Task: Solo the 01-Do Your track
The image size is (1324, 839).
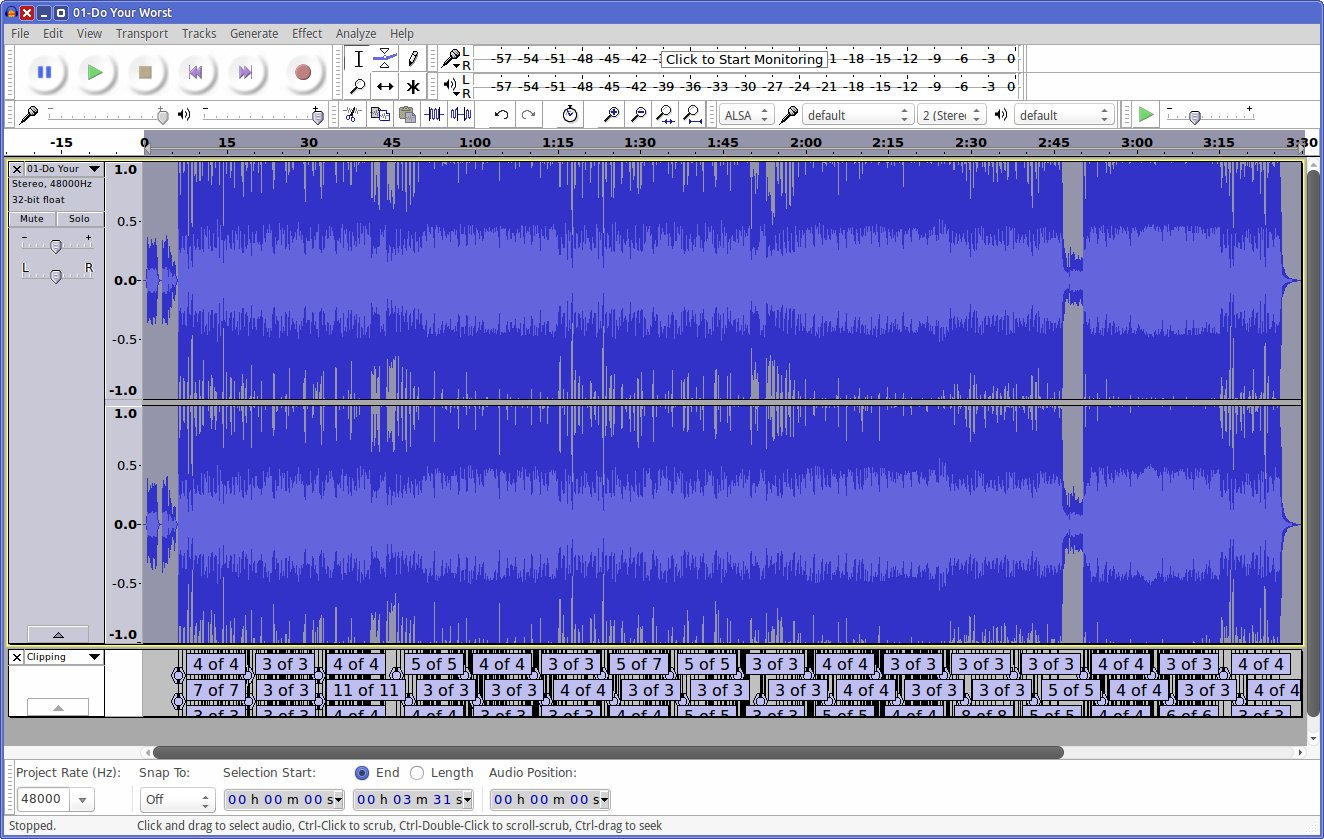Action: (80, 219)
